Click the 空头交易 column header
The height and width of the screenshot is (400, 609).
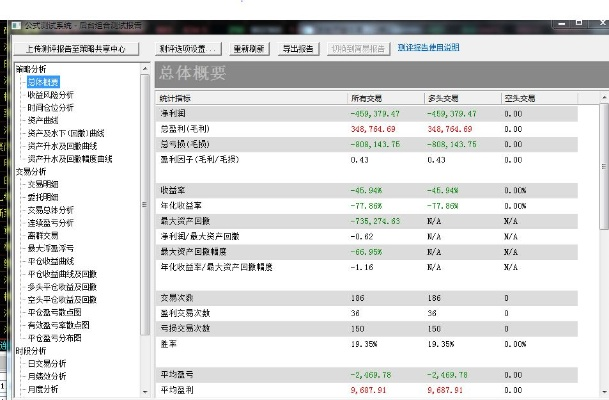pos(521,99)
